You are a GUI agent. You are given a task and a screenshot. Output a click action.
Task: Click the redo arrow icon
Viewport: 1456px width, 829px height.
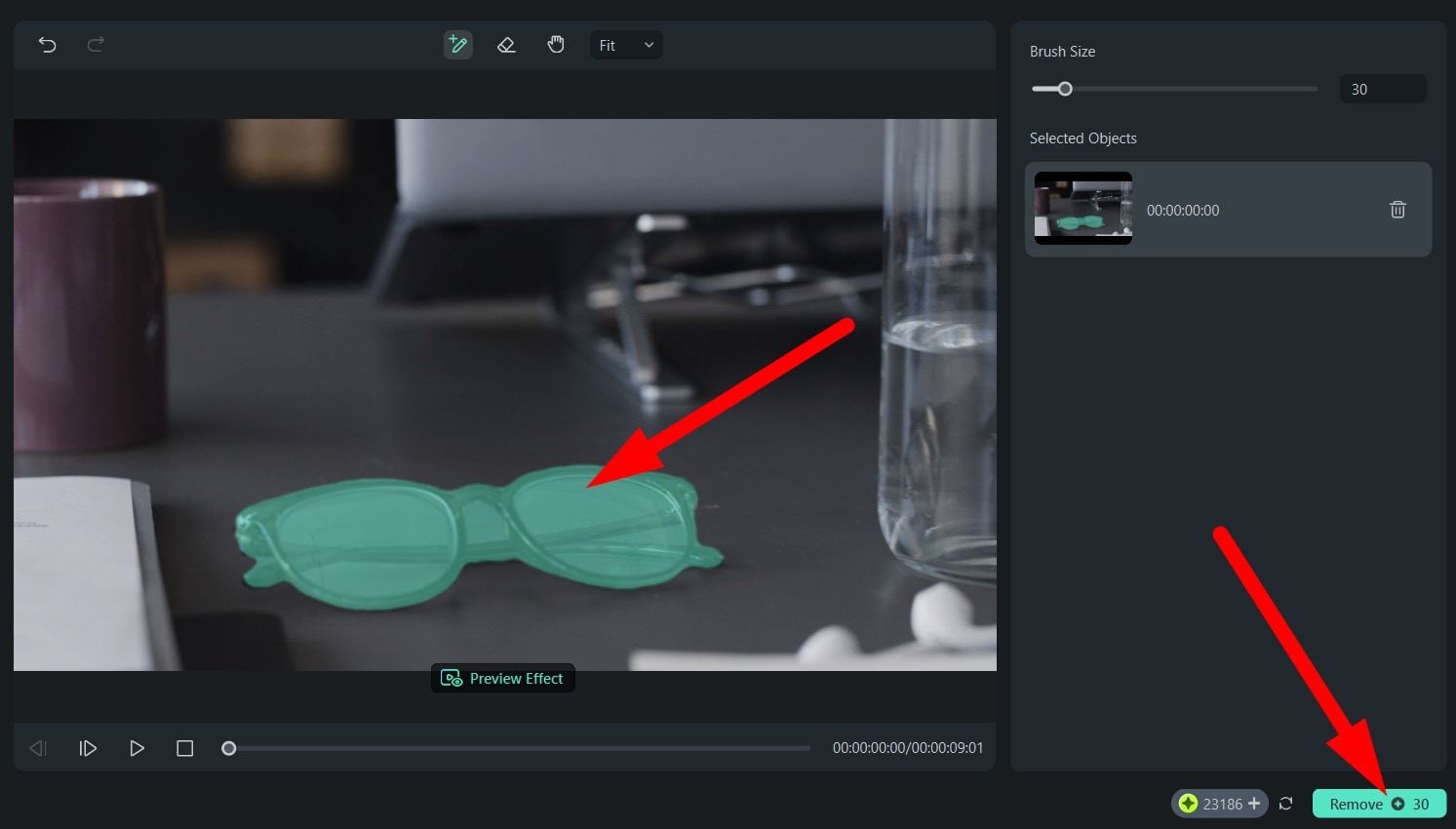(x=96, y=45)
